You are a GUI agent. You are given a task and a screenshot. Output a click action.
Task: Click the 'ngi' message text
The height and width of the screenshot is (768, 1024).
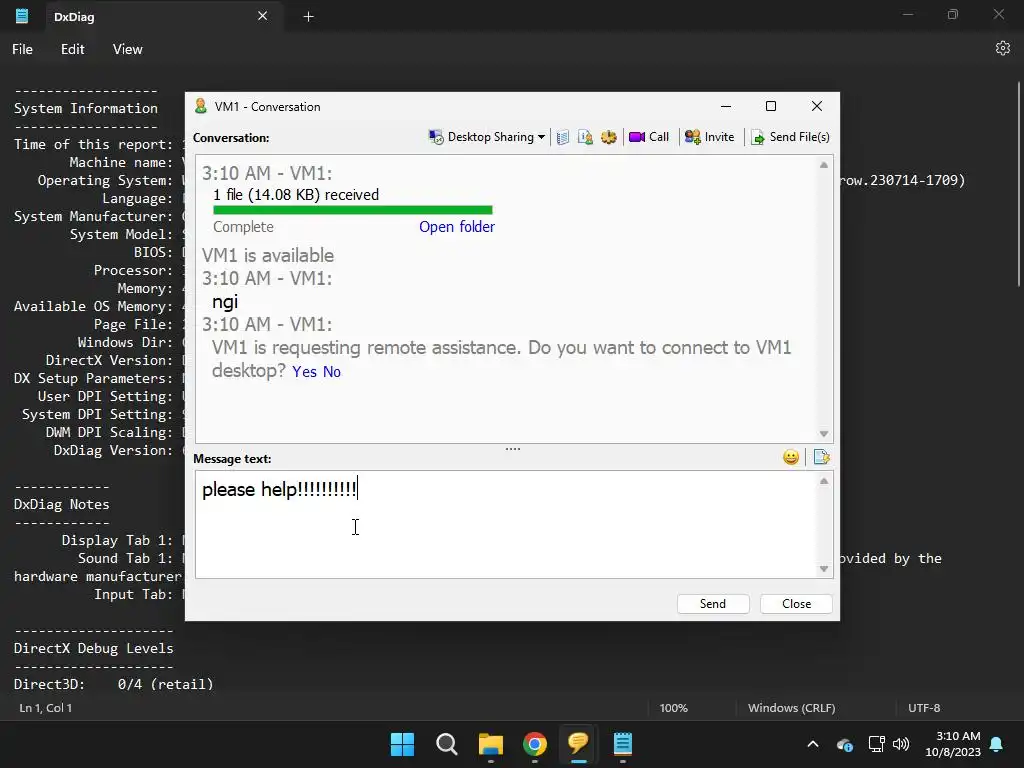(225, 302)
